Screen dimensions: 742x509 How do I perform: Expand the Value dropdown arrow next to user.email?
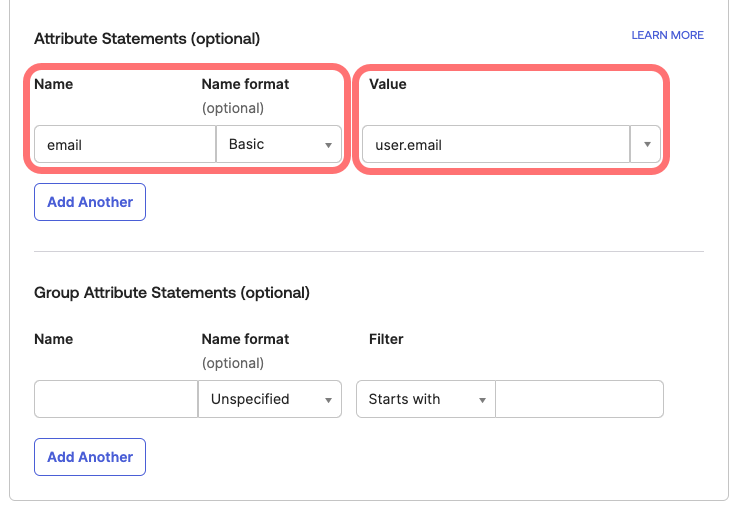pos(646,145)
